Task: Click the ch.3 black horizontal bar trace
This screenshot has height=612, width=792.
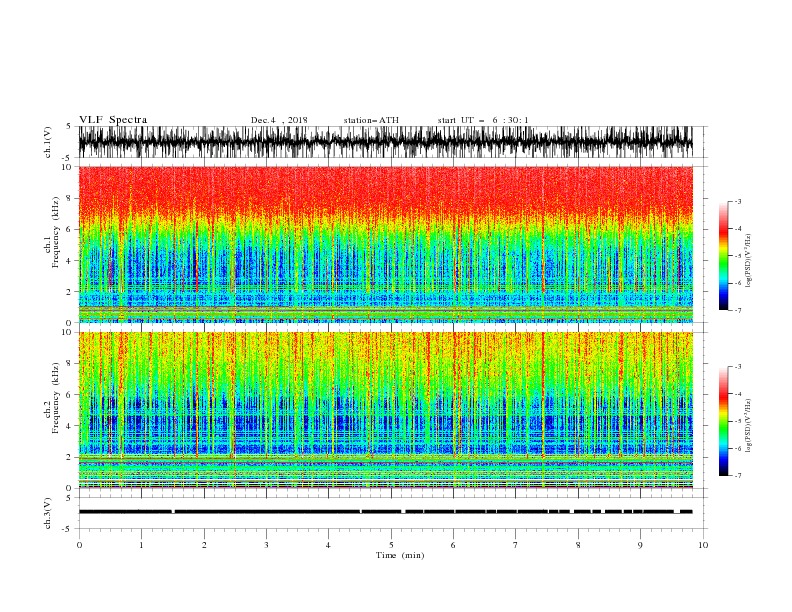Action: coord(385,512)
